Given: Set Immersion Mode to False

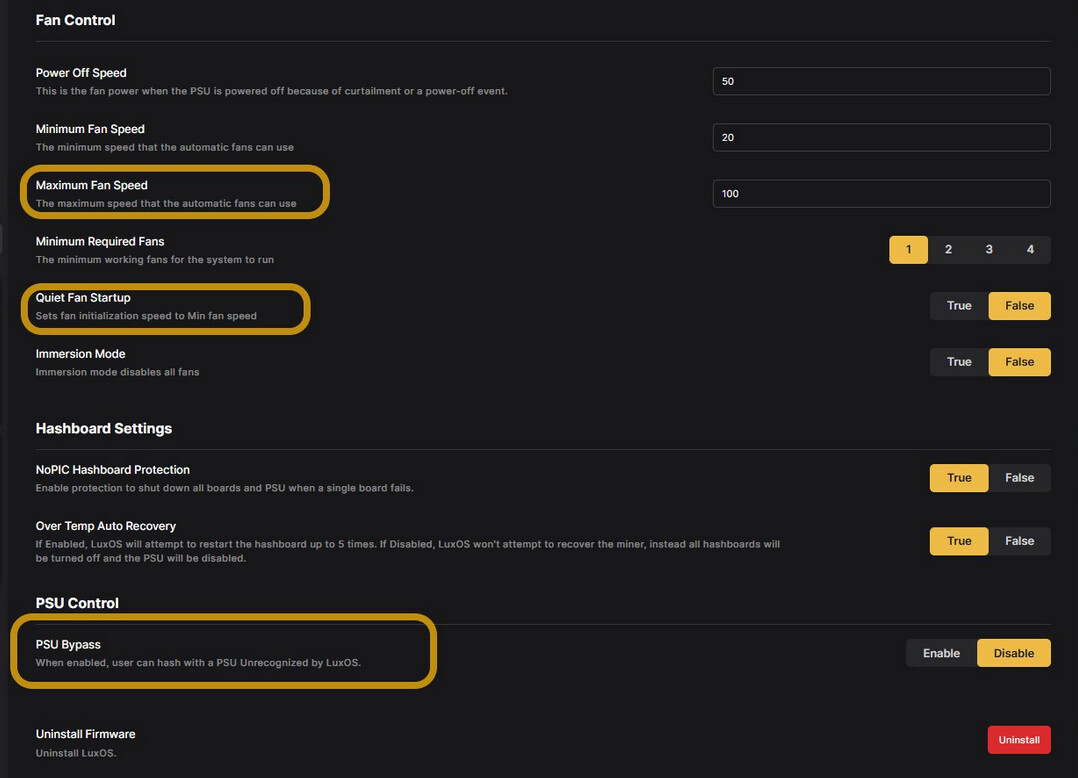Looking at the screenshot, I should (x=1019, y=361).
